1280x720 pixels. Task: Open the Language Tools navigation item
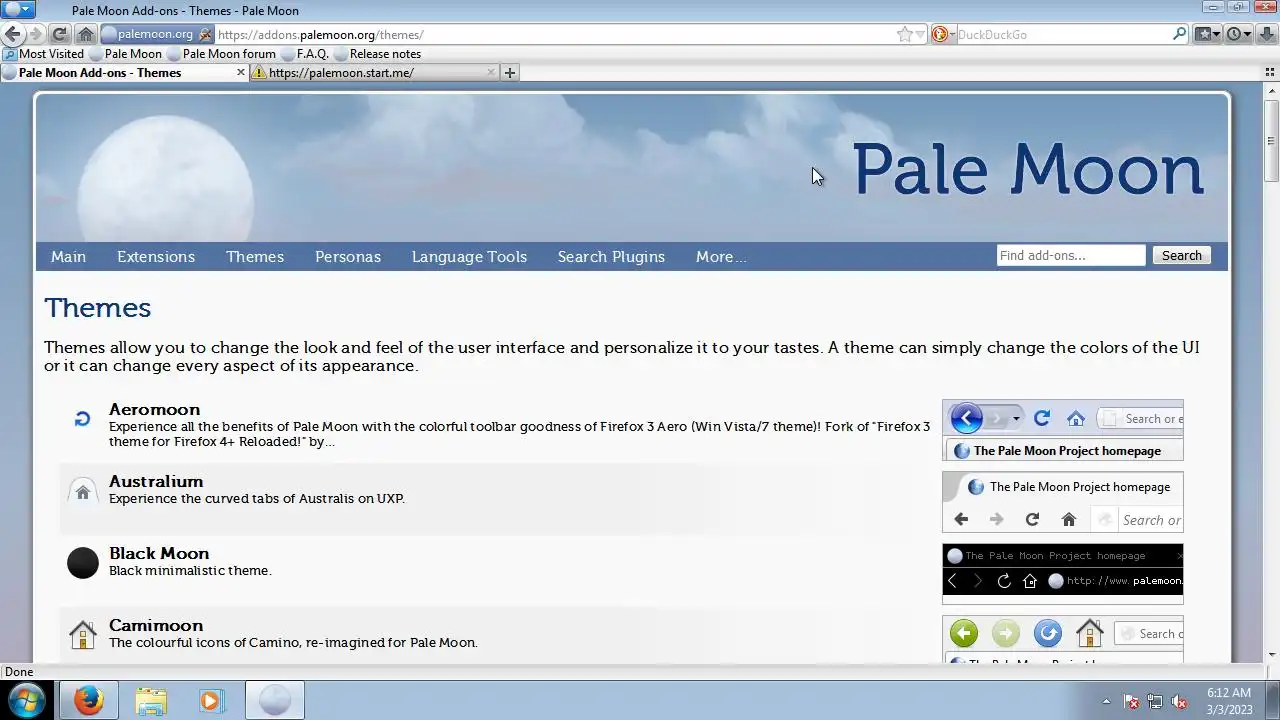[x=469, y=257]
